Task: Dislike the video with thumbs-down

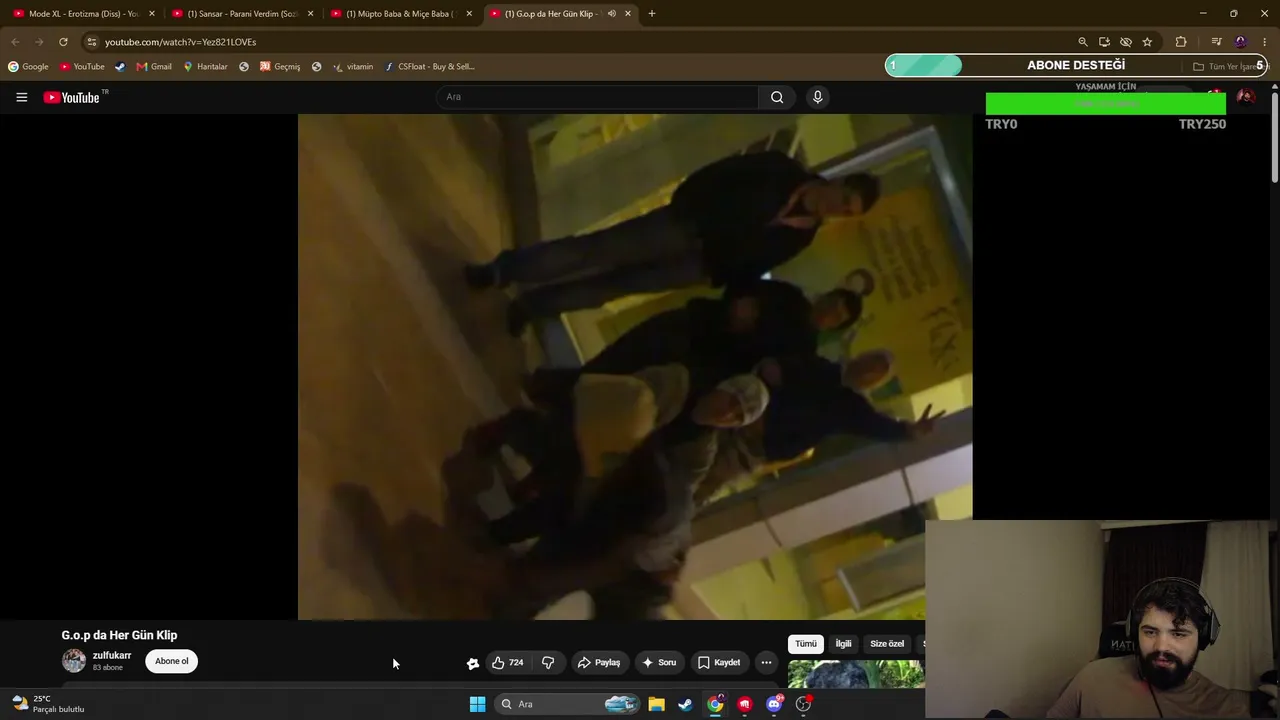Action: click(548, 662)
